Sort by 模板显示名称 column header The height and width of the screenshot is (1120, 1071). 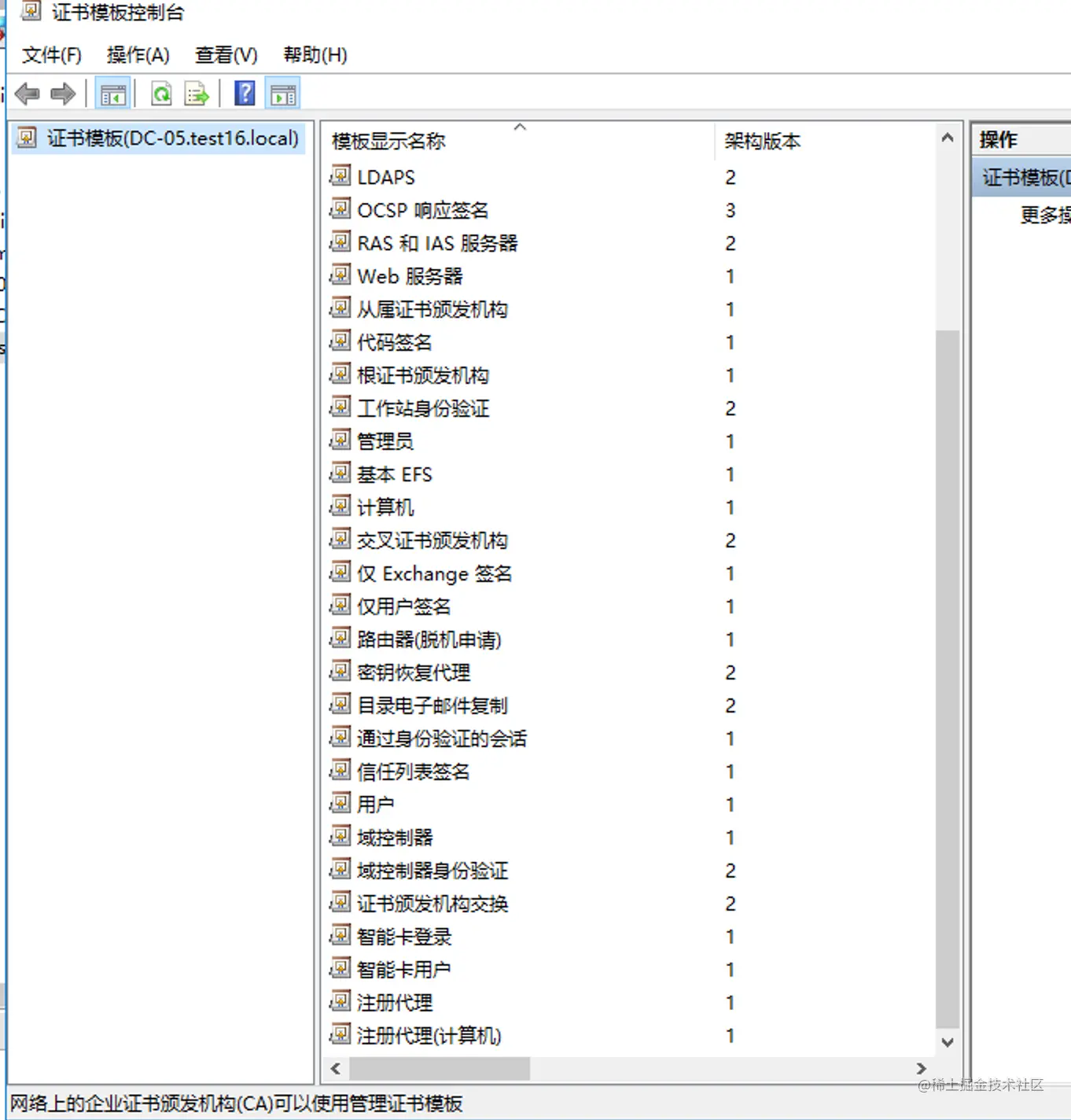pyautogui.click(x=519, y=141)
